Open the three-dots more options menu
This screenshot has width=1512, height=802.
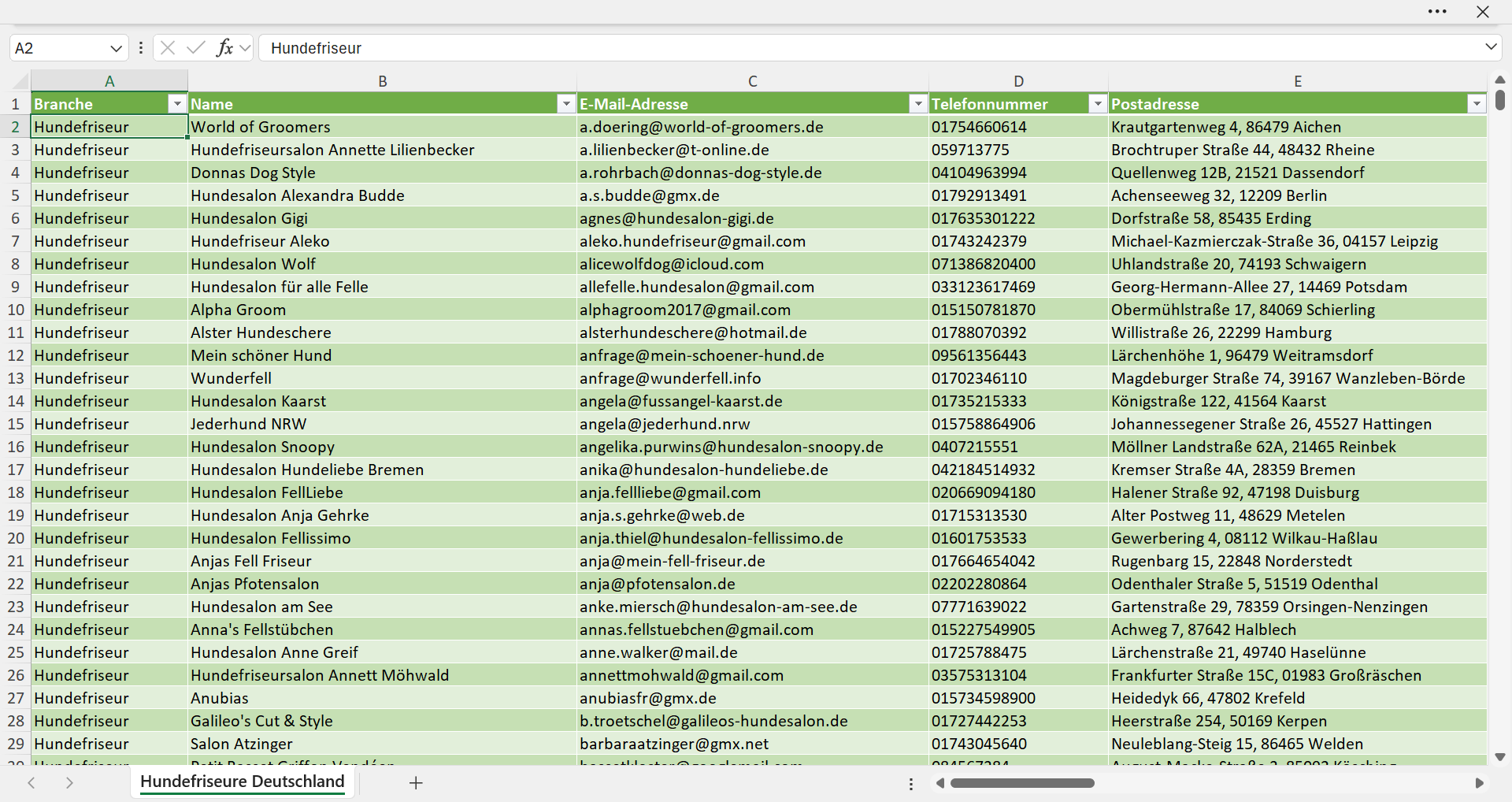point(1437,12)
